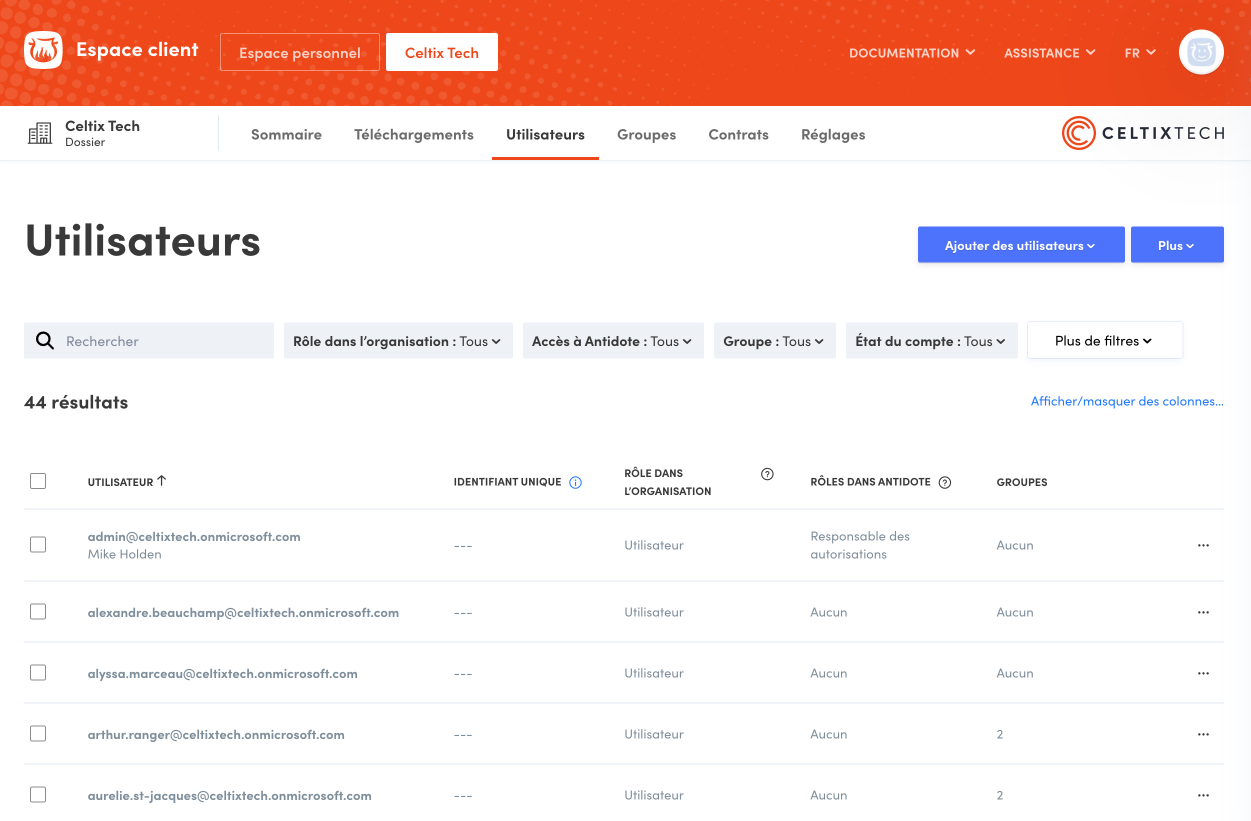Click the Celtix Tech building dossier icon
The image size is (1251, 821).
click(40, 134)
